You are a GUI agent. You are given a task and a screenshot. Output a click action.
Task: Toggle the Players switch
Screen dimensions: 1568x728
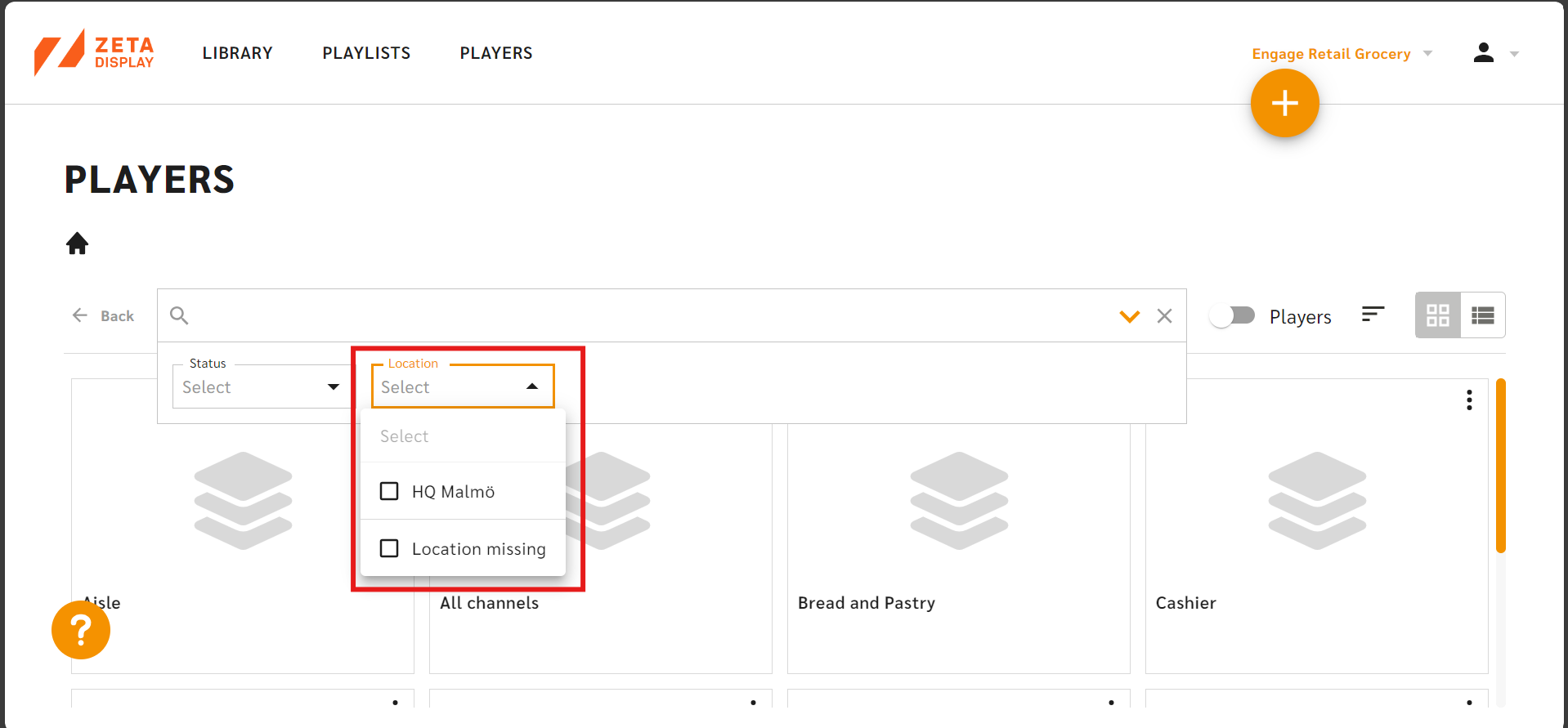pyautogui.click(x=1233, y=315)
